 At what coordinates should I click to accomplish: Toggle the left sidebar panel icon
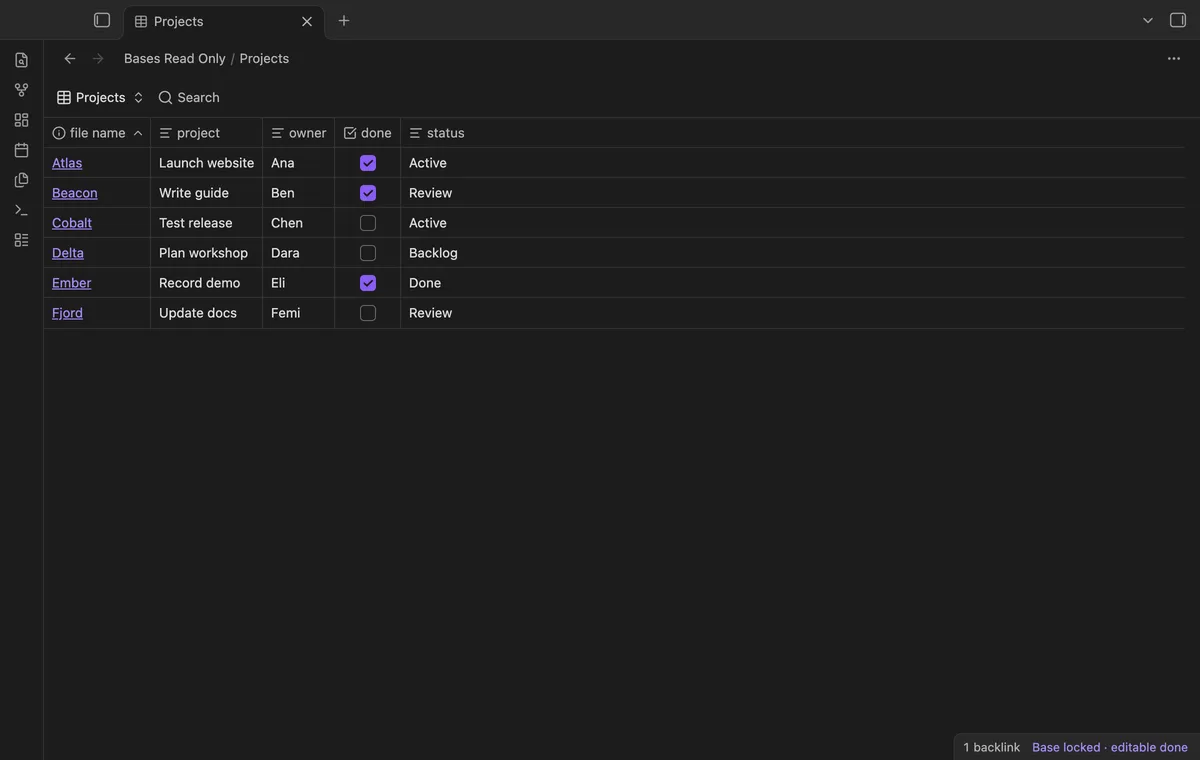[x=102, y=20]
